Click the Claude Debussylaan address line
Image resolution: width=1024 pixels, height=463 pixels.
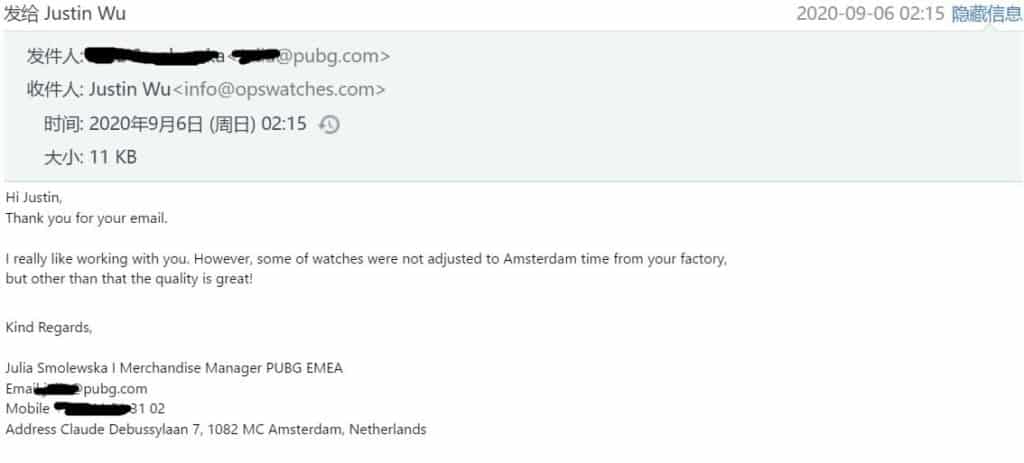click(216, 430)
